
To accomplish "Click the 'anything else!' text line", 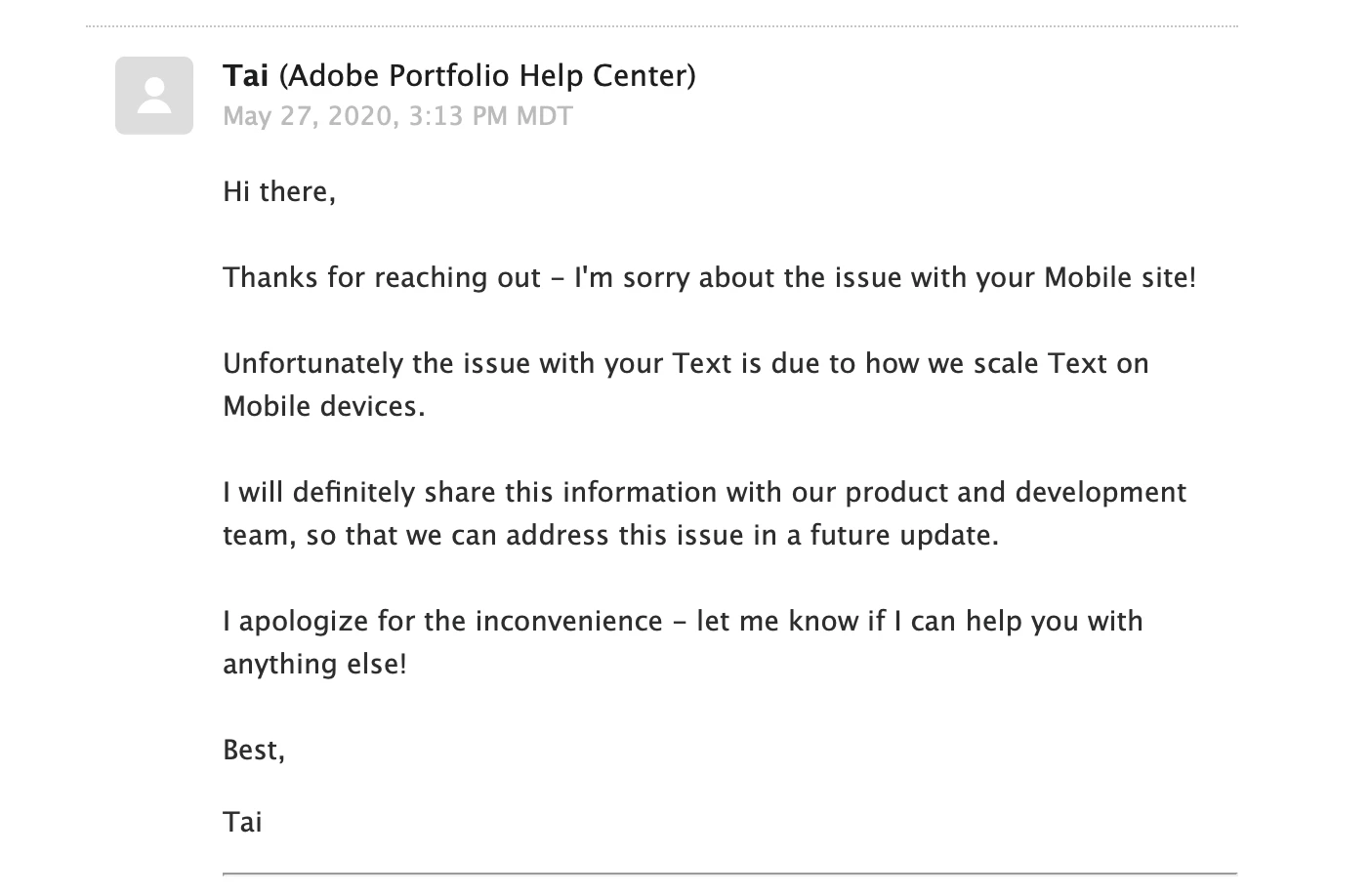I will pos(314,665).
